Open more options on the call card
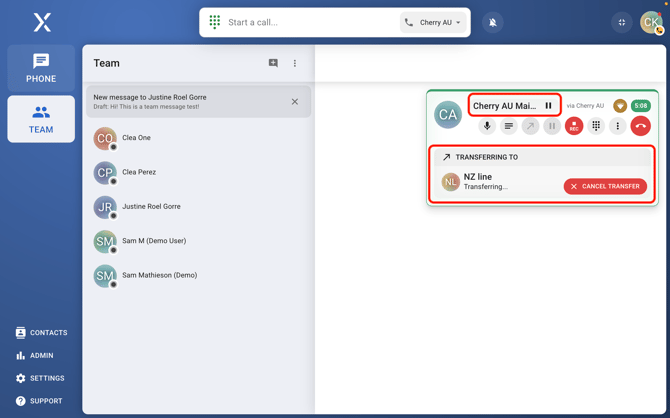670x418 pixels. pos(618,126)
